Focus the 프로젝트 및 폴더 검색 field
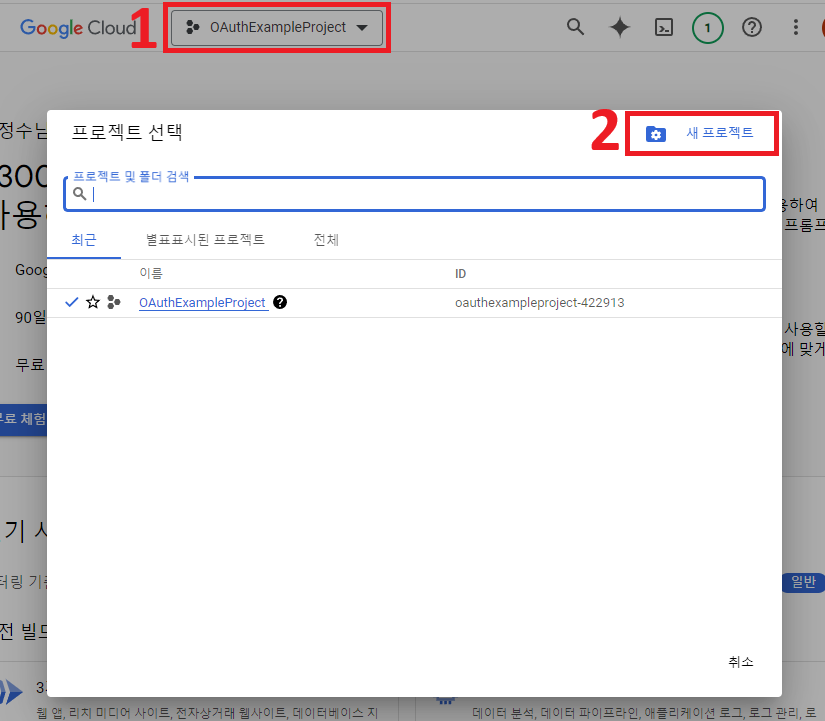The image size is (825, 721). (414, 194)
